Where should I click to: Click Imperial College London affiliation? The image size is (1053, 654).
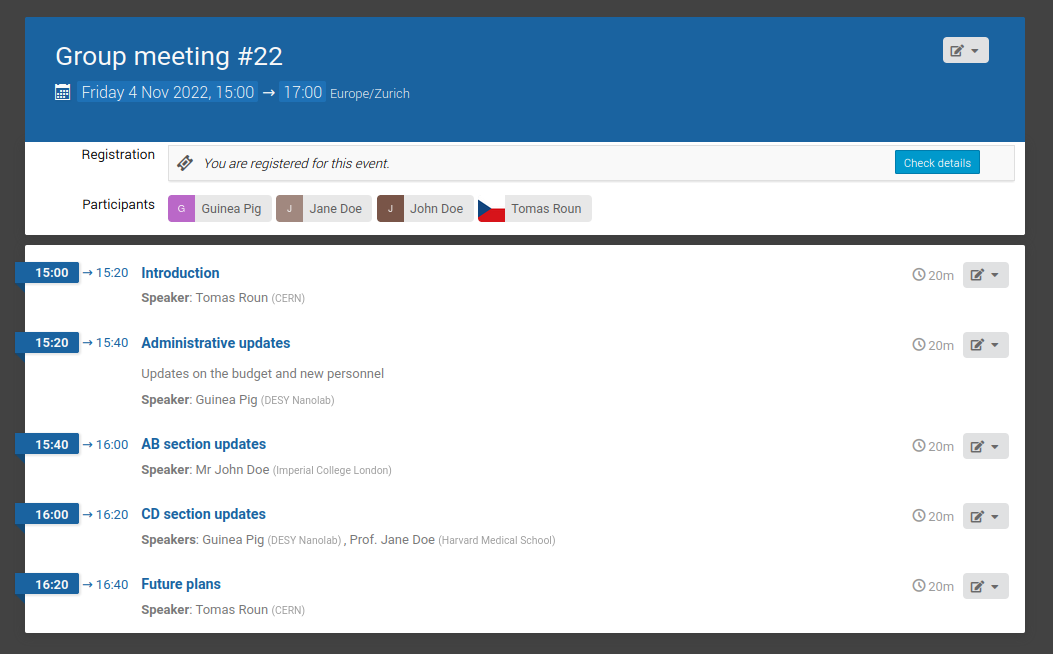tap(332, 470)
